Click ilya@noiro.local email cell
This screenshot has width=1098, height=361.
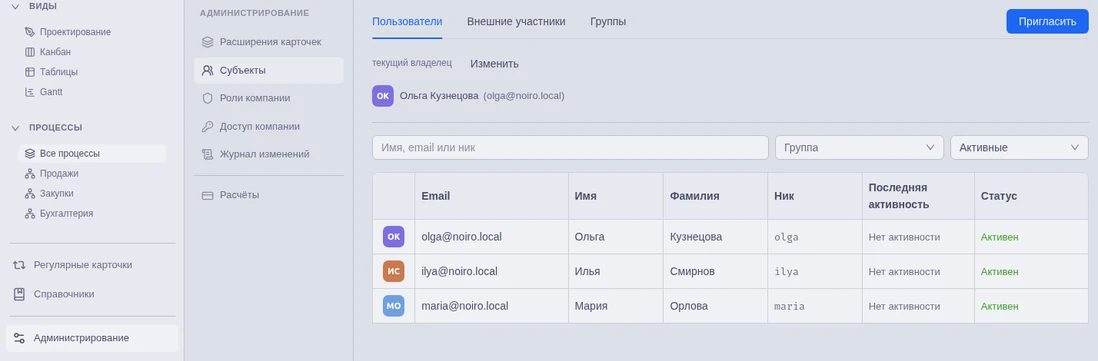tap(491, 271)
